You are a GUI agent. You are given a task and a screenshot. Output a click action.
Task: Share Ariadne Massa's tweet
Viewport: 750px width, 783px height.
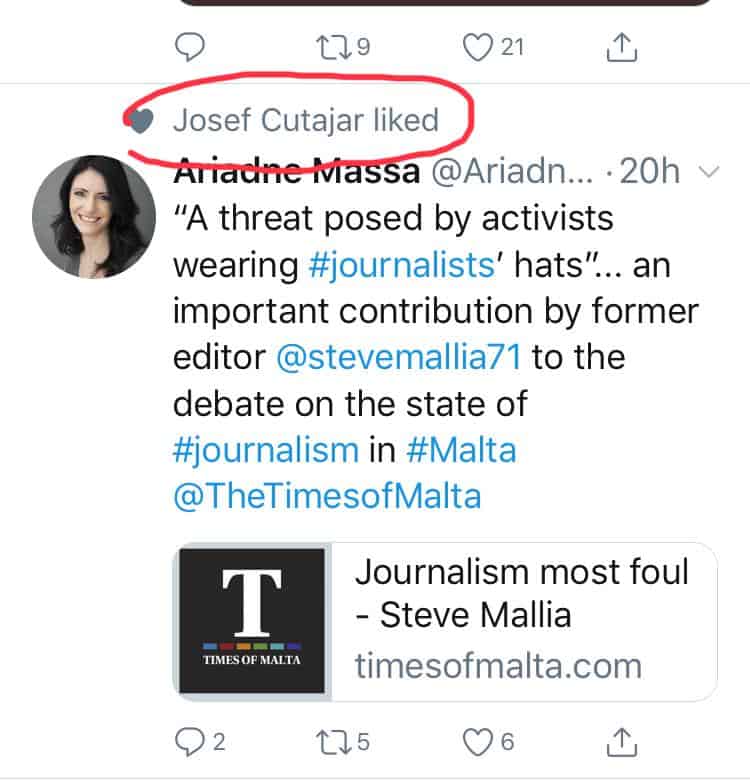tap(622, 741)
